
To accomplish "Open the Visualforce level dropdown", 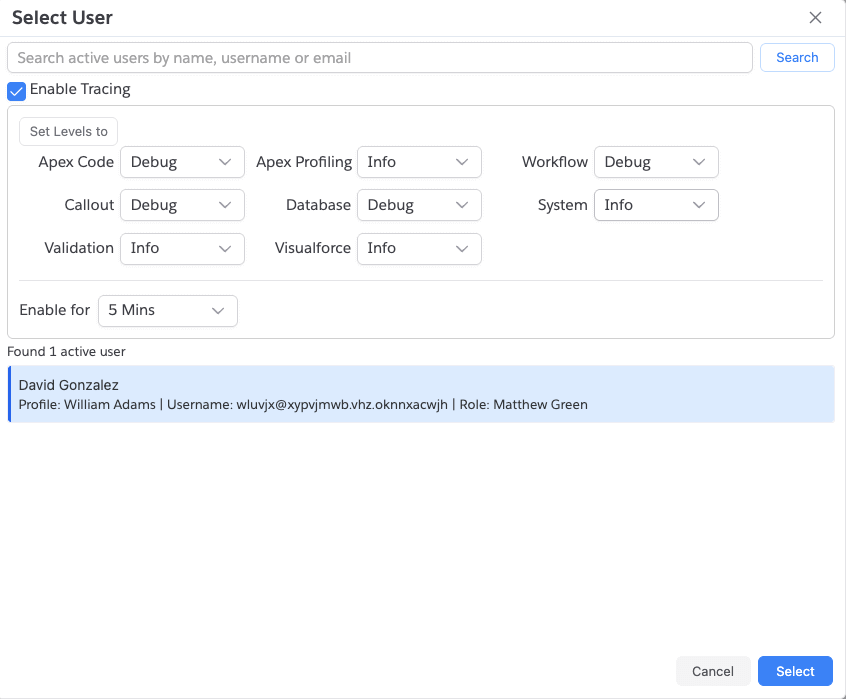I will pyautogui.click(x=419, y=248).
